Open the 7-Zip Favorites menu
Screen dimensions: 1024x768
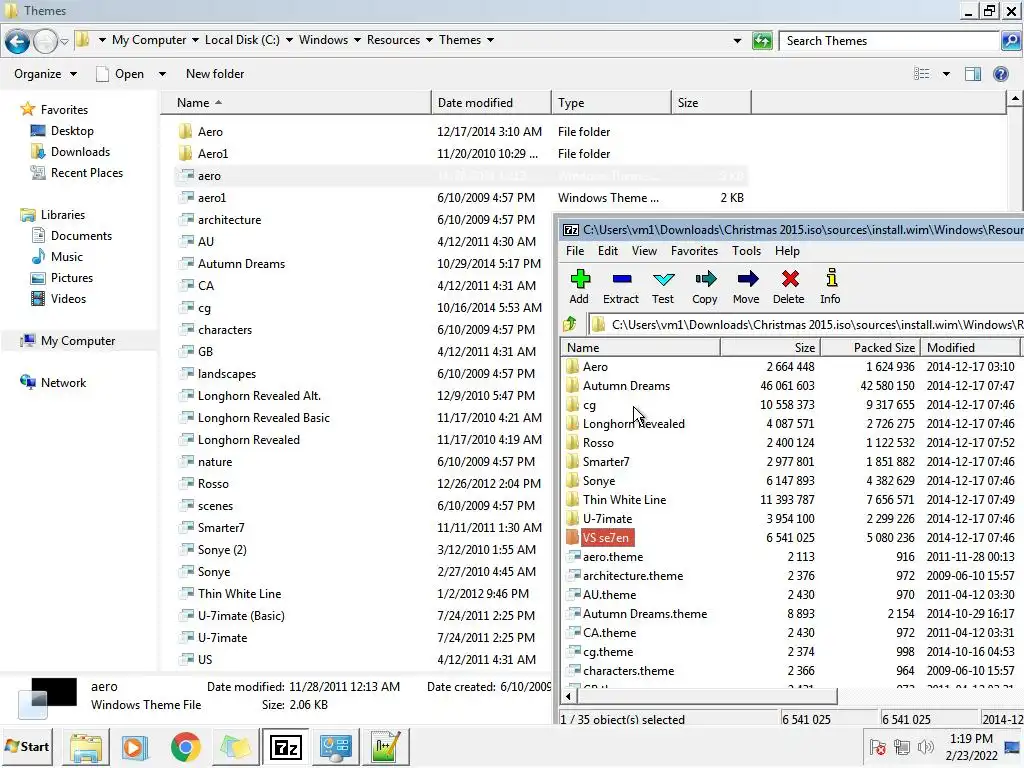pyautogui.click(x=694, y=251)
